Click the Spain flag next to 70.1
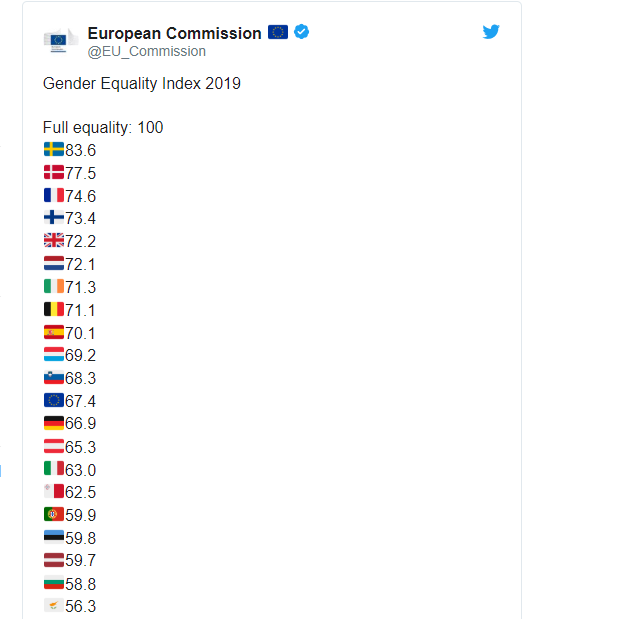This screenshot has height=619, width=628. 54,332
